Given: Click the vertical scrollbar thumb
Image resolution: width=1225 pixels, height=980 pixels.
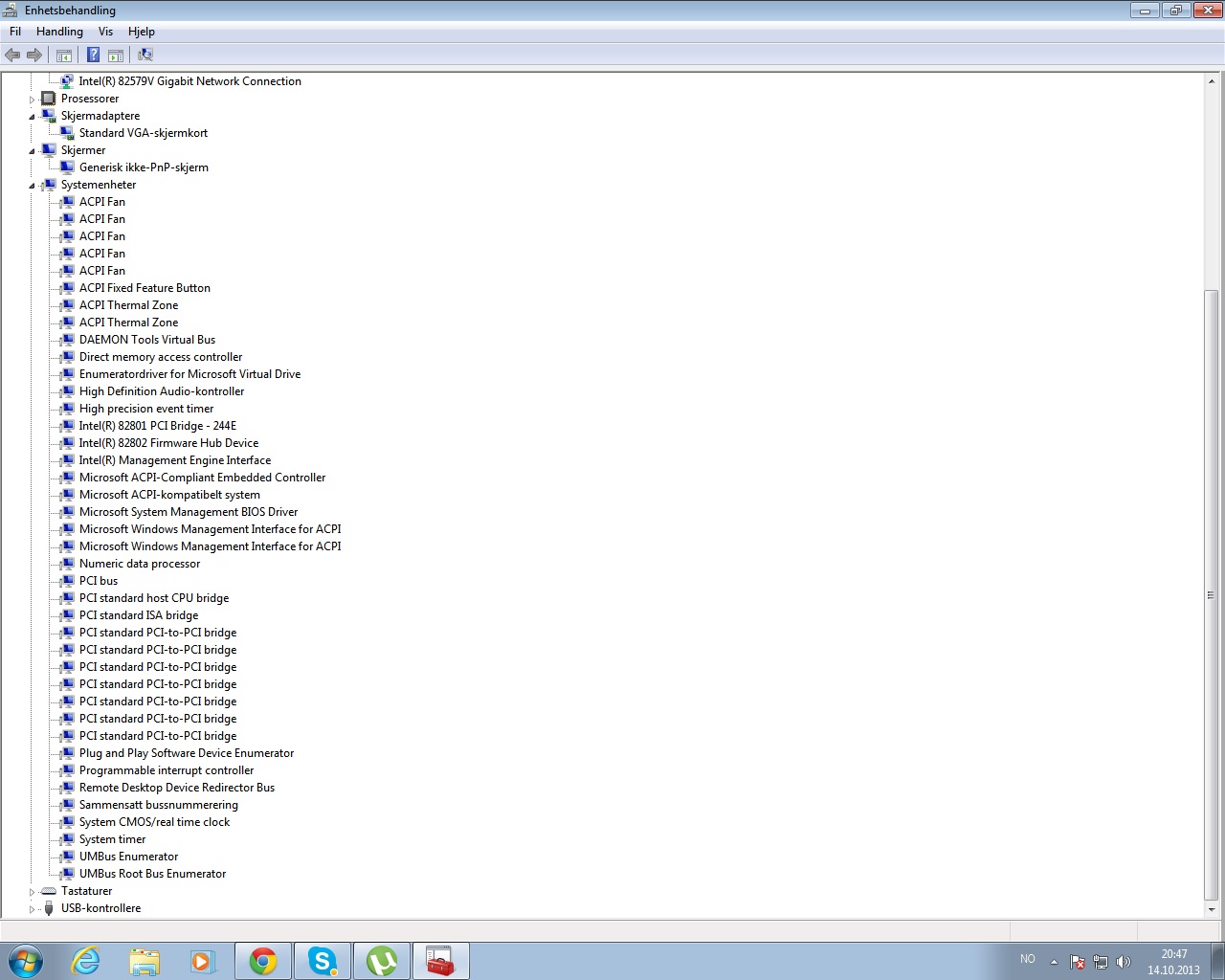Looking at the screenshot, I should [x=1212, y=594].
